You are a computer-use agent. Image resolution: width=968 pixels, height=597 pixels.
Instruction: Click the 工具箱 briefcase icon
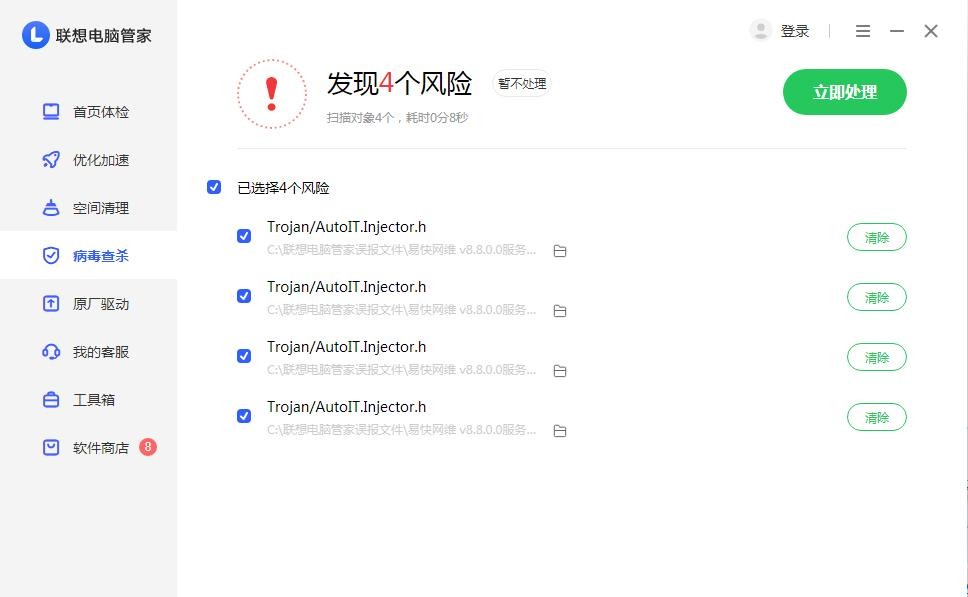point(51,399)
